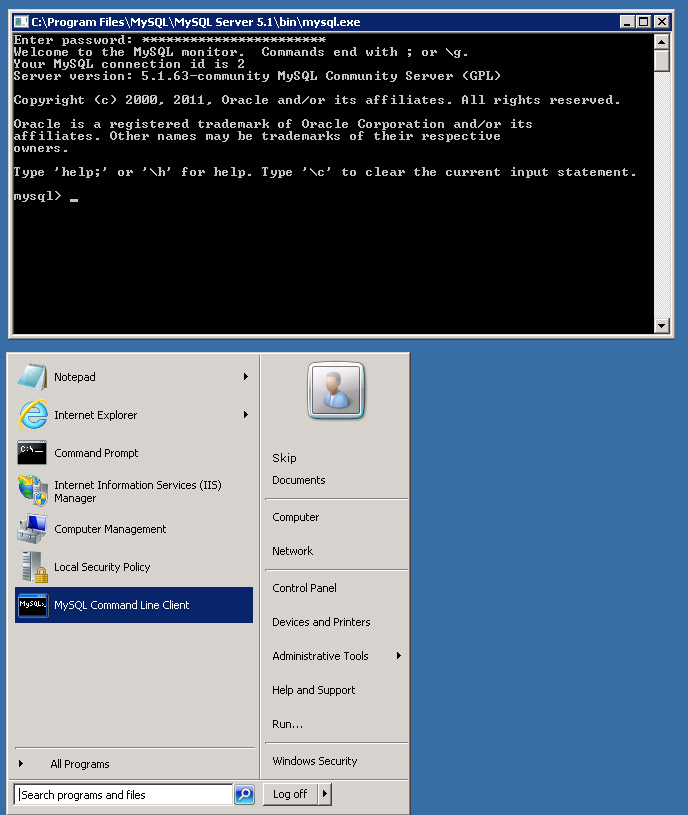
Task: Click the mysql.exe window title text
Action: 196,22
